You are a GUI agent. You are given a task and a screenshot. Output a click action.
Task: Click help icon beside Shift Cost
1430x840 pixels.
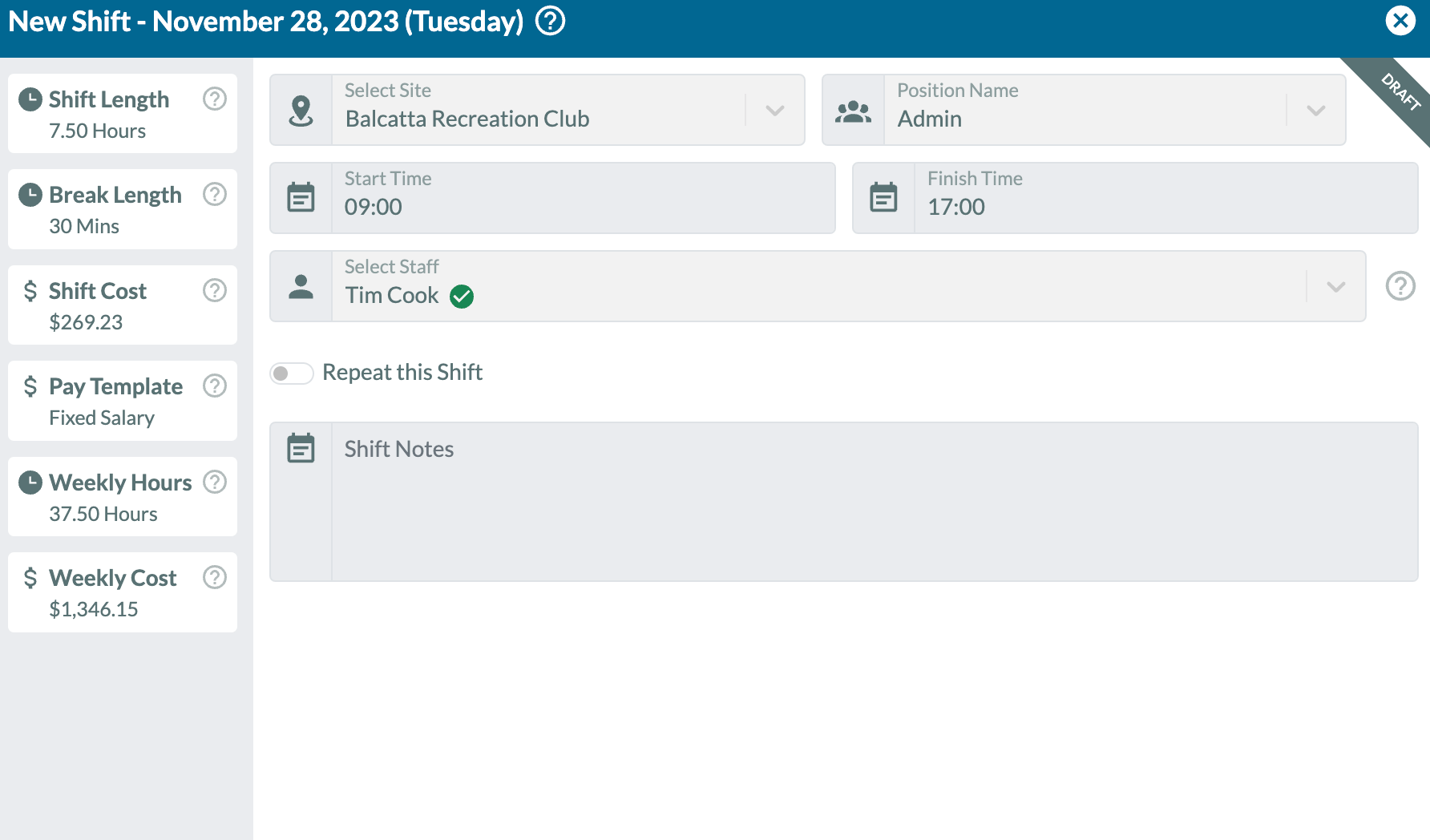[215, 290]
